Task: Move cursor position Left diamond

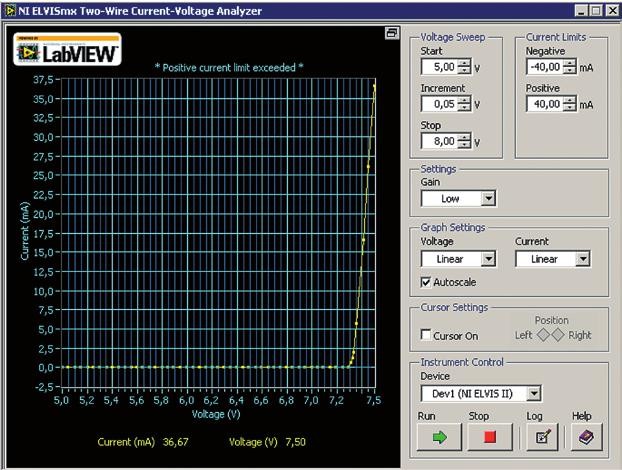Action: 543,335
